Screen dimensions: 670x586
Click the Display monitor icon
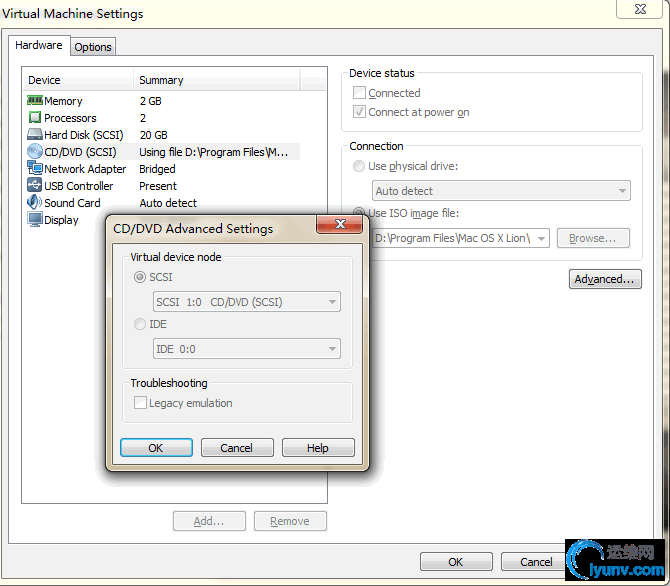(35, 219)
